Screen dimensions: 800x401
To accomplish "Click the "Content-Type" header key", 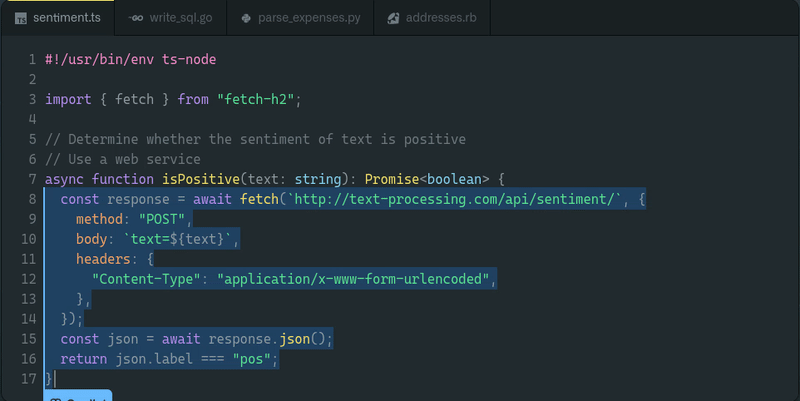I will pyautogui.click(x=146, y=279).
